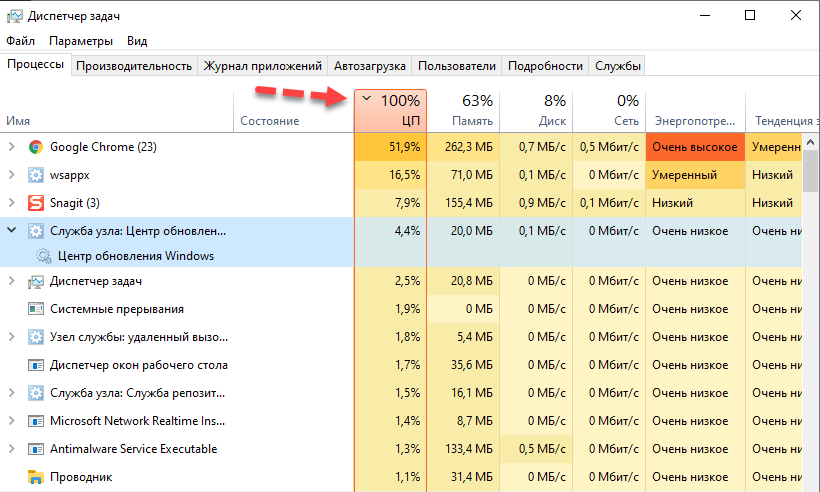Screen dimensions: 820x492
Task: Sort processes by ЦП column
Action: click(390, 110)
